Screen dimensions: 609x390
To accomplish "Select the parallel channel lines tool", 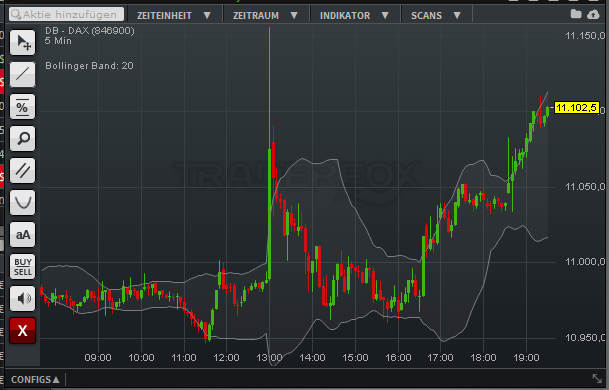I will (23, 171).
